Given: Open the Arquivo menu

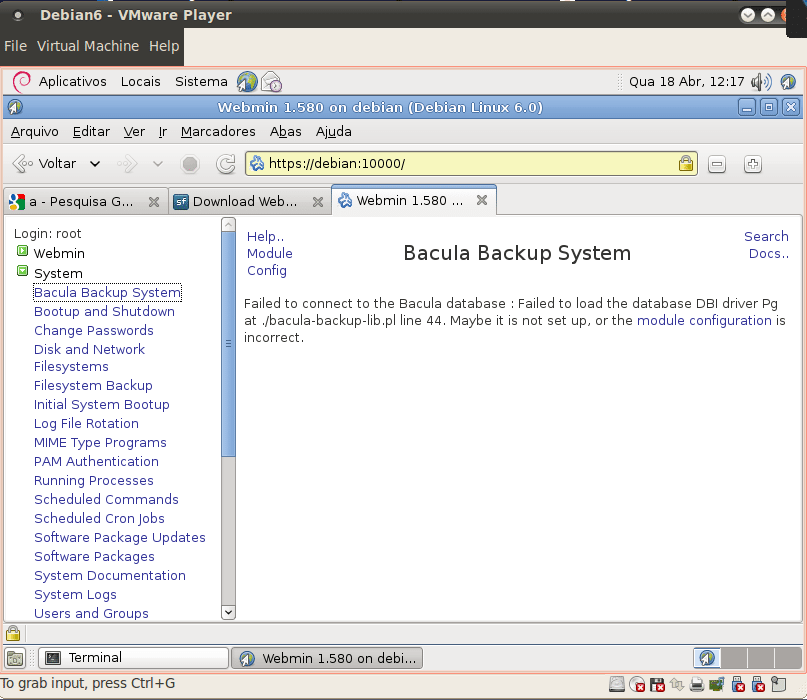Looking at the screenshot, I should (x=34, y=132).
